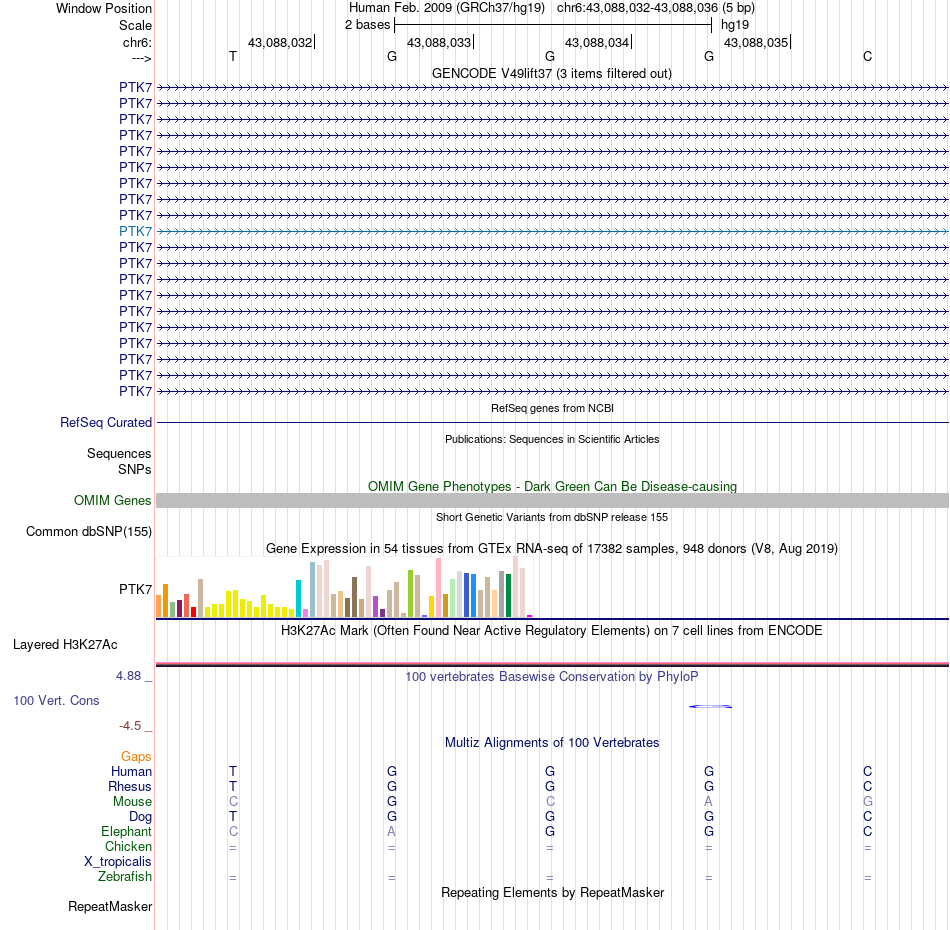
Task: Click the 4.88 upper scale value
Action: point(128,676)
